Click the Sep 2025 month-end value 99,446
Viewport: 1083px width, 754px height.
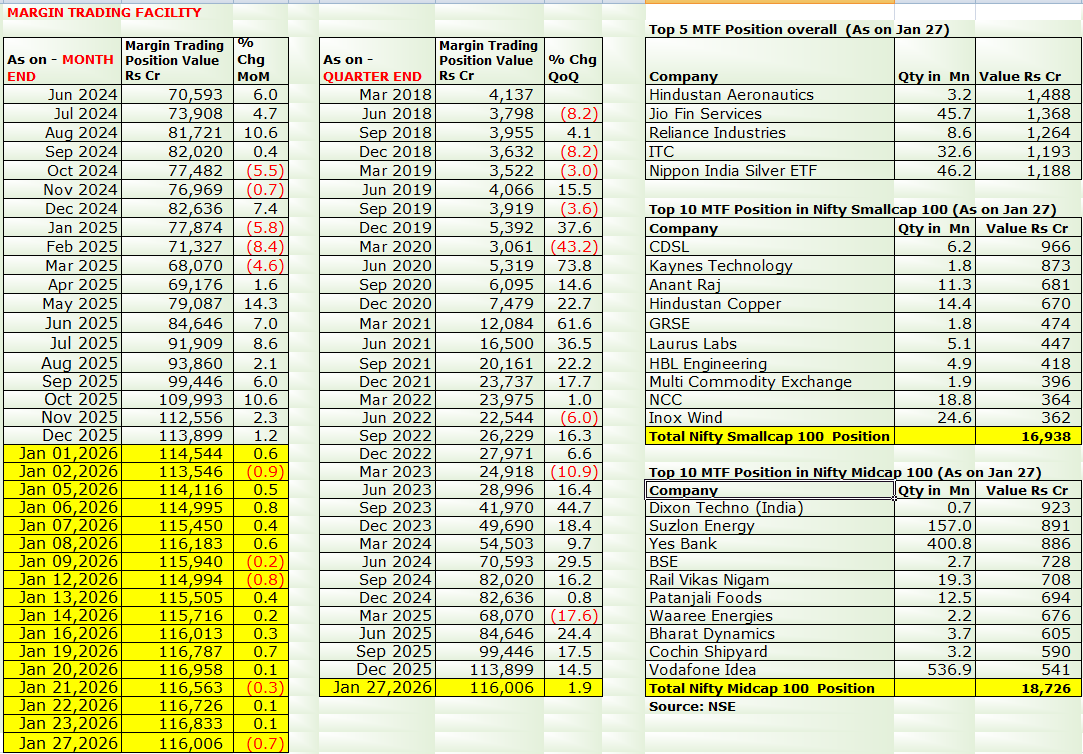(178, 382)
